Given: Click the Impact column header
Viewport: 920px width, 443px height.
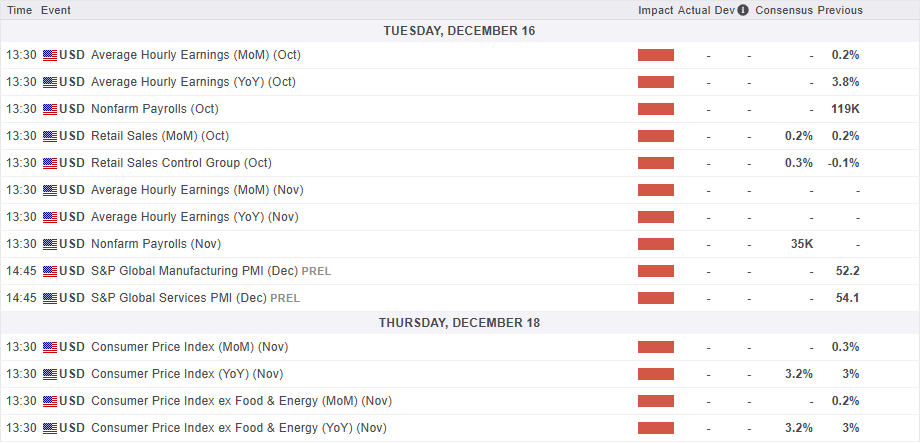Looking at the screenshot, I should (656, 10).
